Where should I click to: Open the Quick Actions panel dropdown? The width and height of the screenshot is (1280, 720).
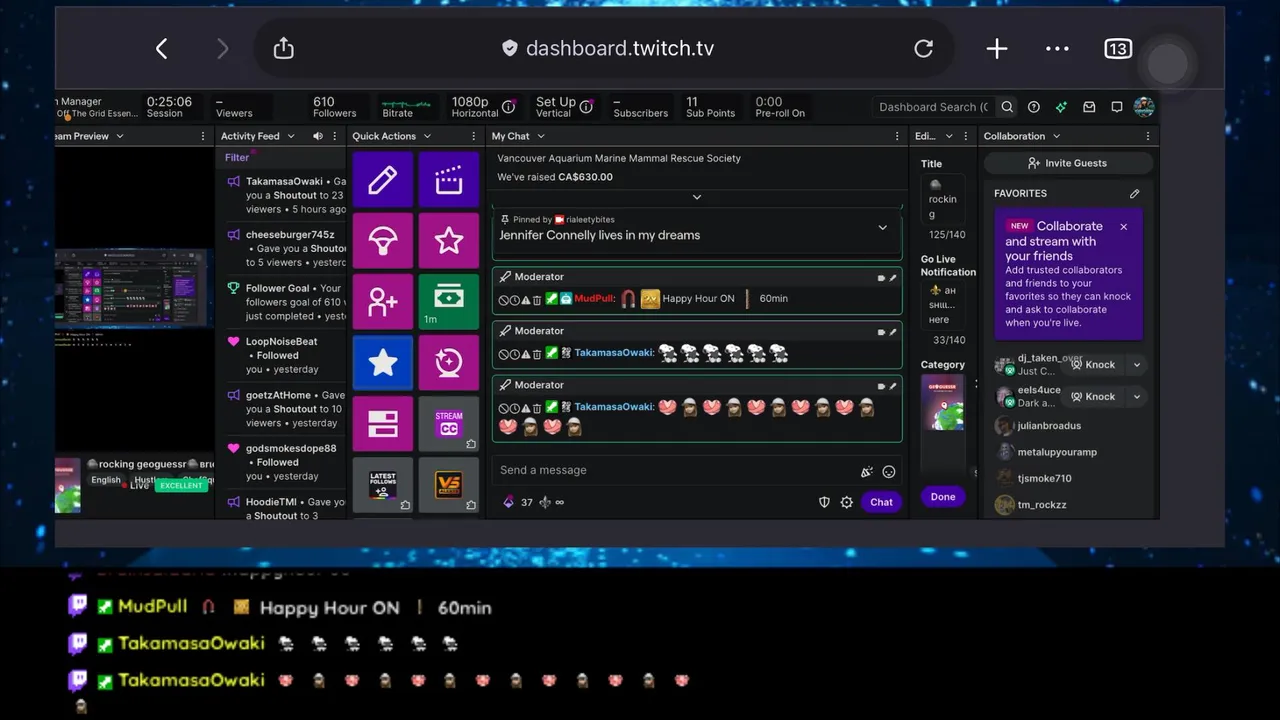pyautogui.click(x=427, y=136)
